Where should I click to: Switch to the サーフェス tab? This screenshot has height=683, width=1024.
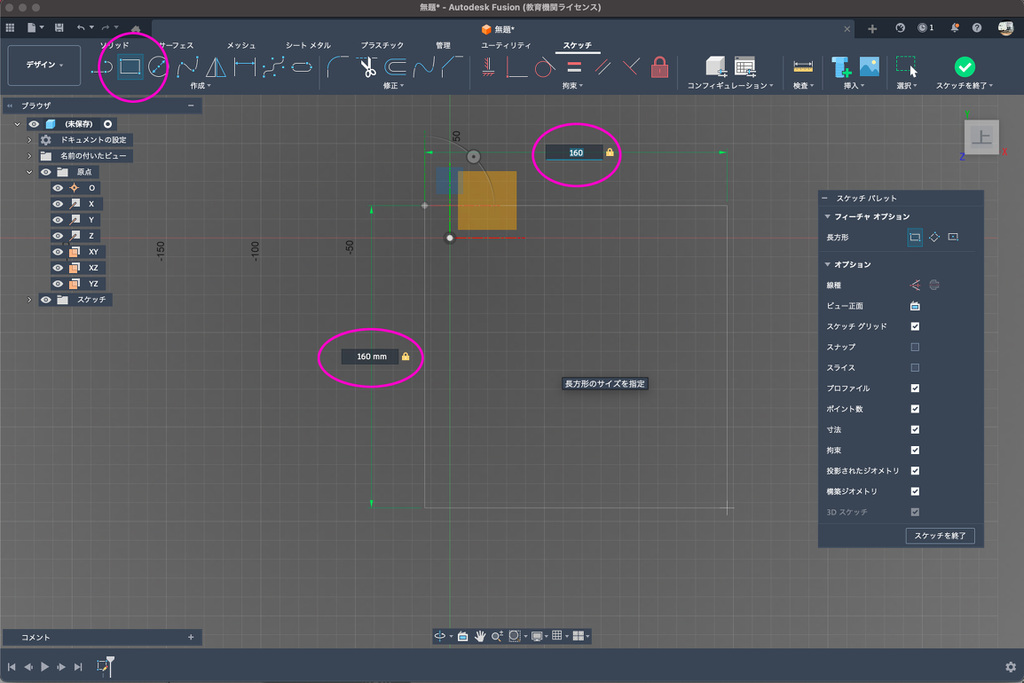pos(176,46)
